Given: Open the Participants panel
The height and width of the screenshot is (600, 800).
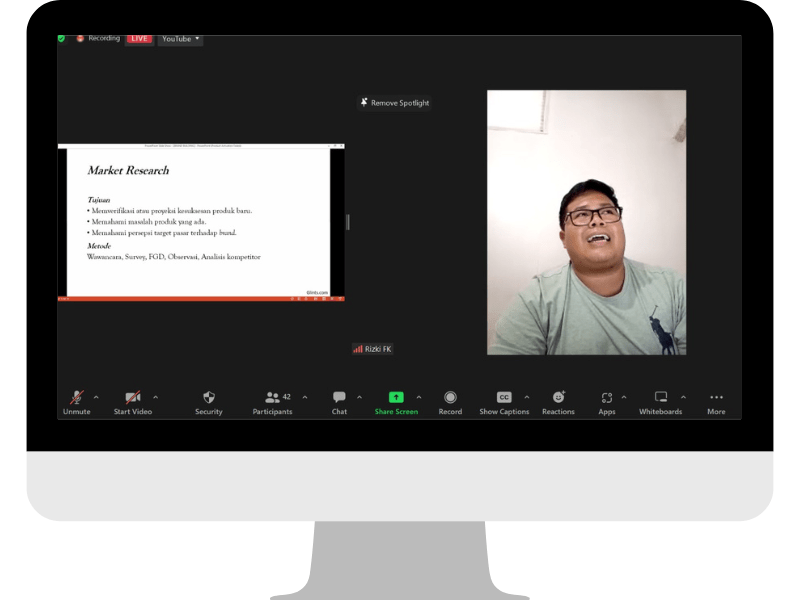Looking at the screenshot, I should point(272,403).
